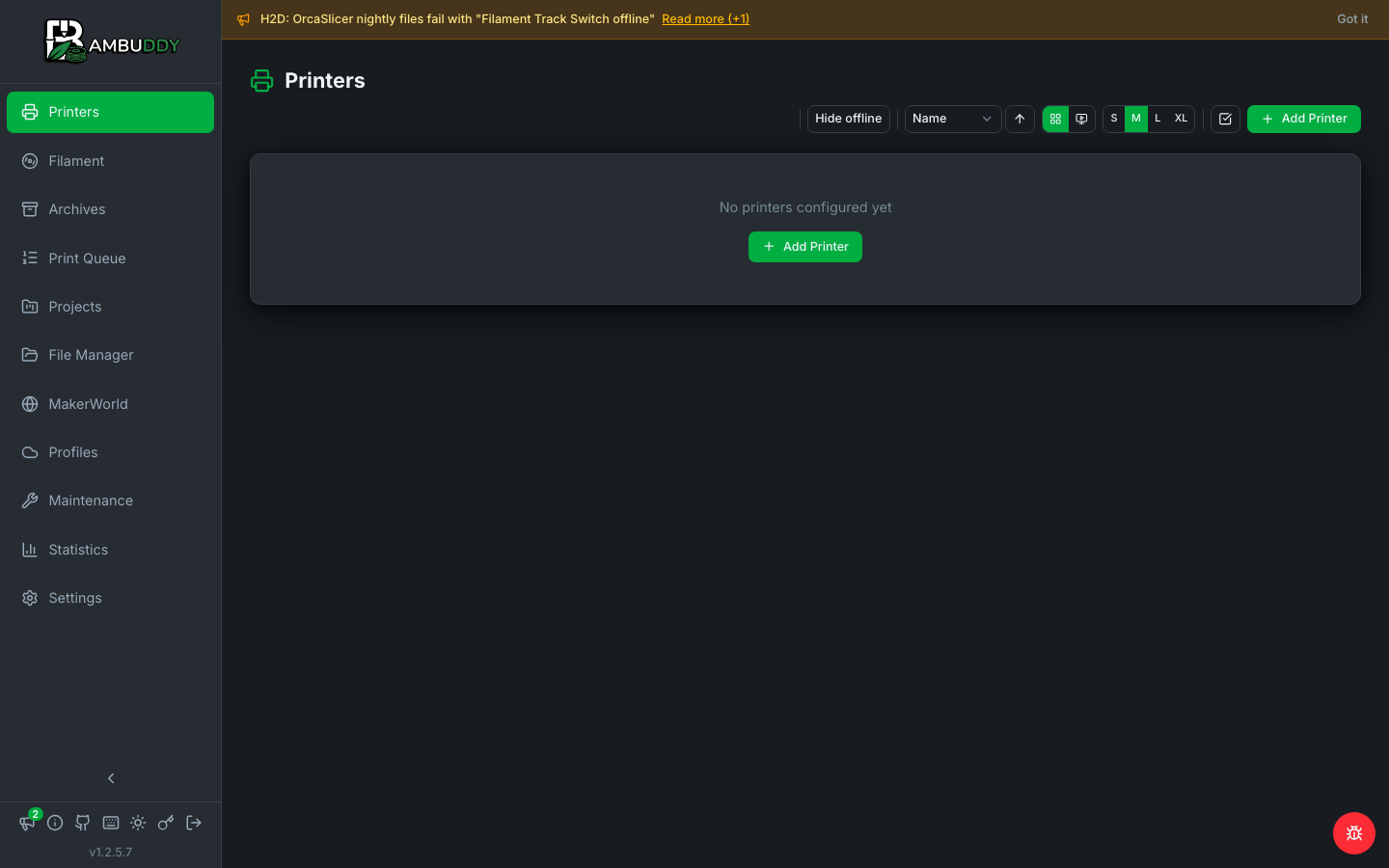Log out using the exit arrow icon
This screenshot has height=868, width=1389.
pyautogui.click(x=194, y=823)
